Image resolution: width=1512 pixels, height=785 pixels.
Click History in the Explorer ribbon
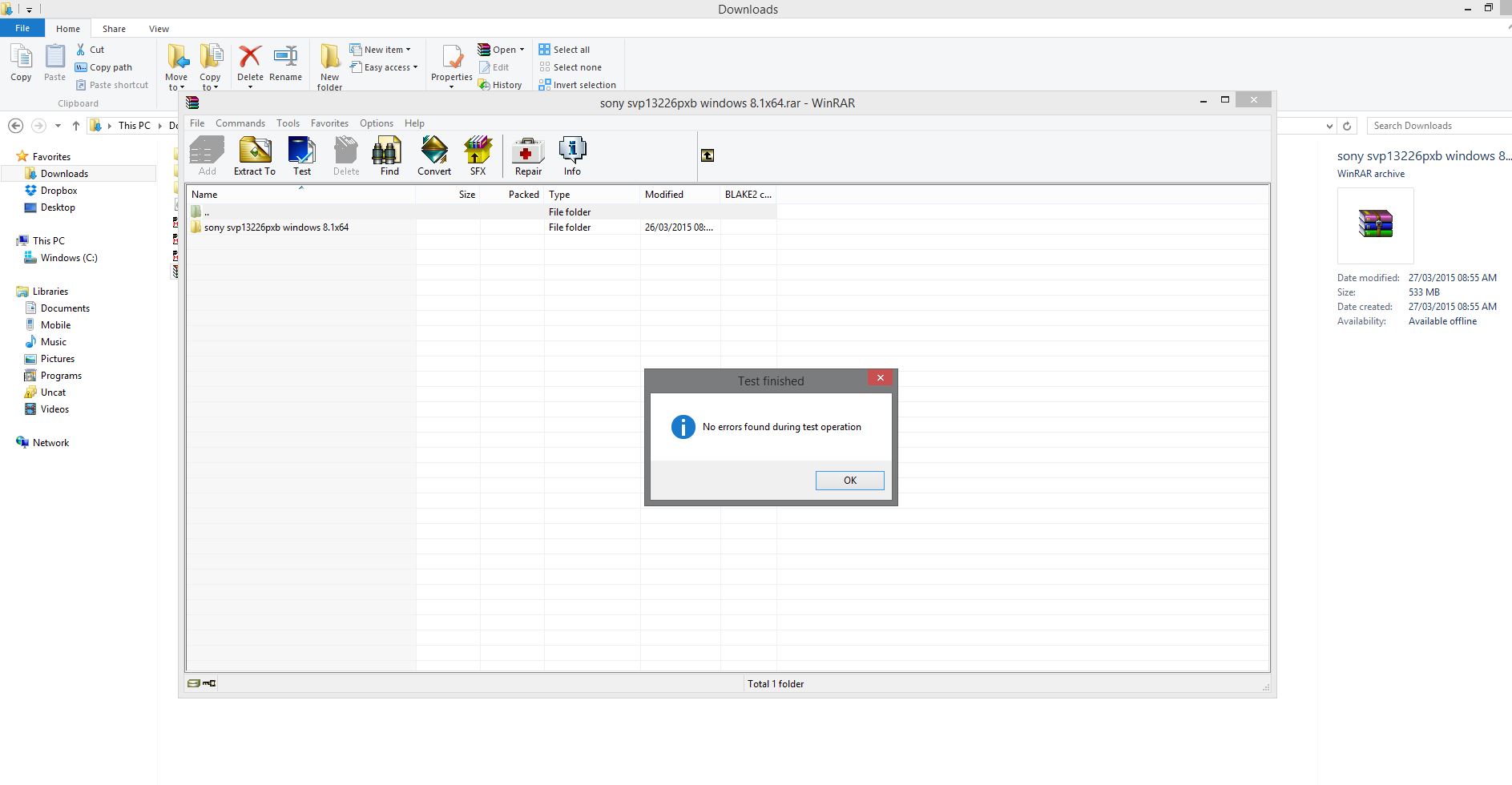point(500,85)
